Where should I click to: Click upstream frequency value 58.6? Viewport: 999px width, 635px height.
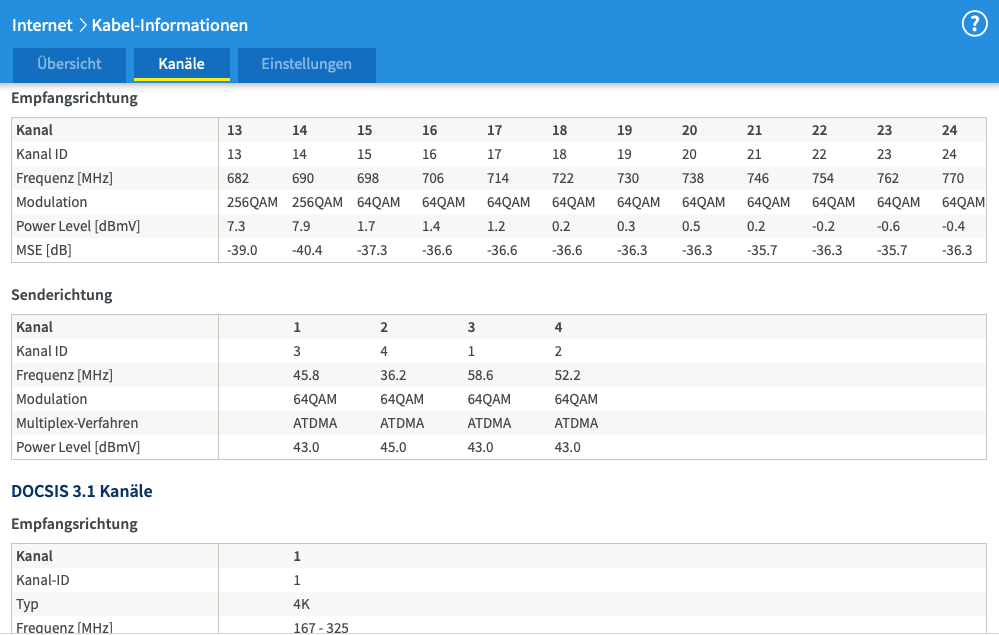480,375
